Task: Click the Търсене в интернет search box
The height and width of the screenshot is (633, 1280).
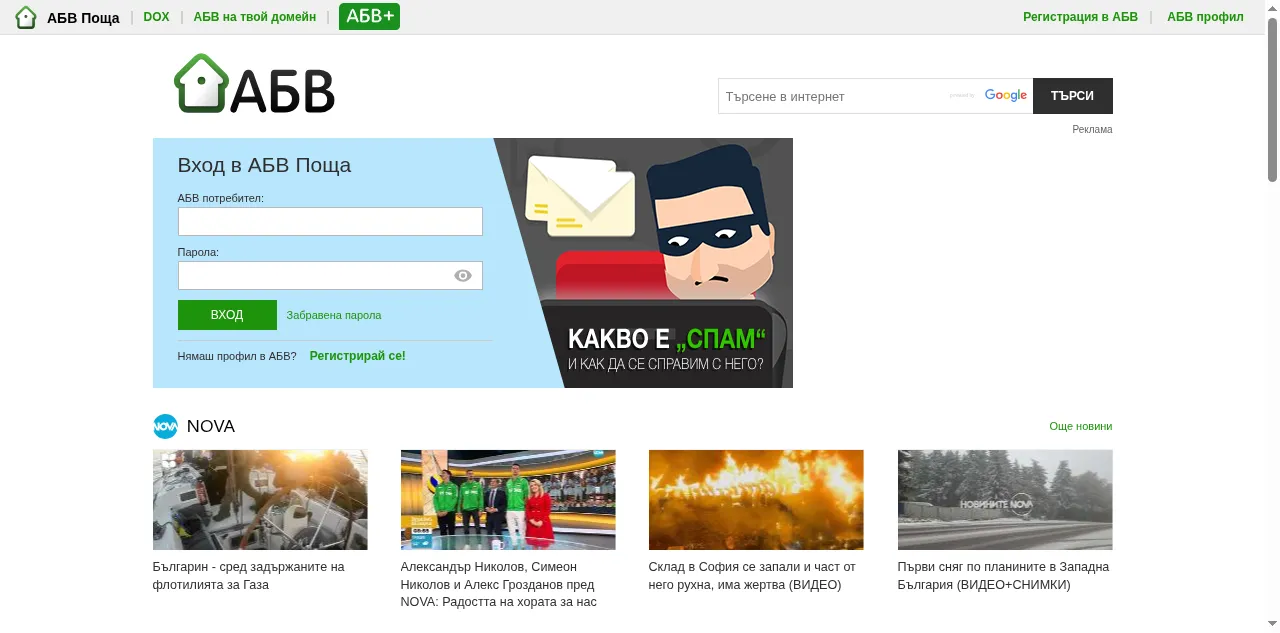Action: pos(875,96)
